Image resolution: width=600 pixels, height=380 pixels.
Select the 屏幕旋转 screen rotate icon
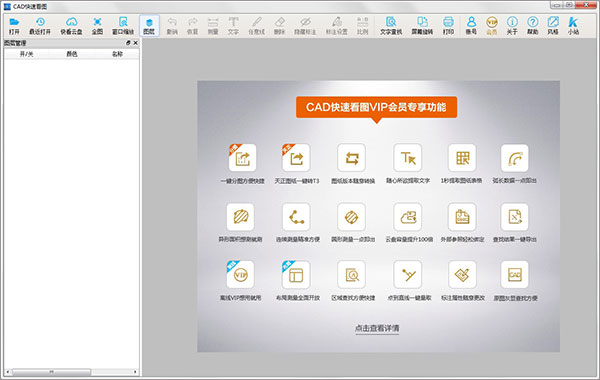click(422, 26)
